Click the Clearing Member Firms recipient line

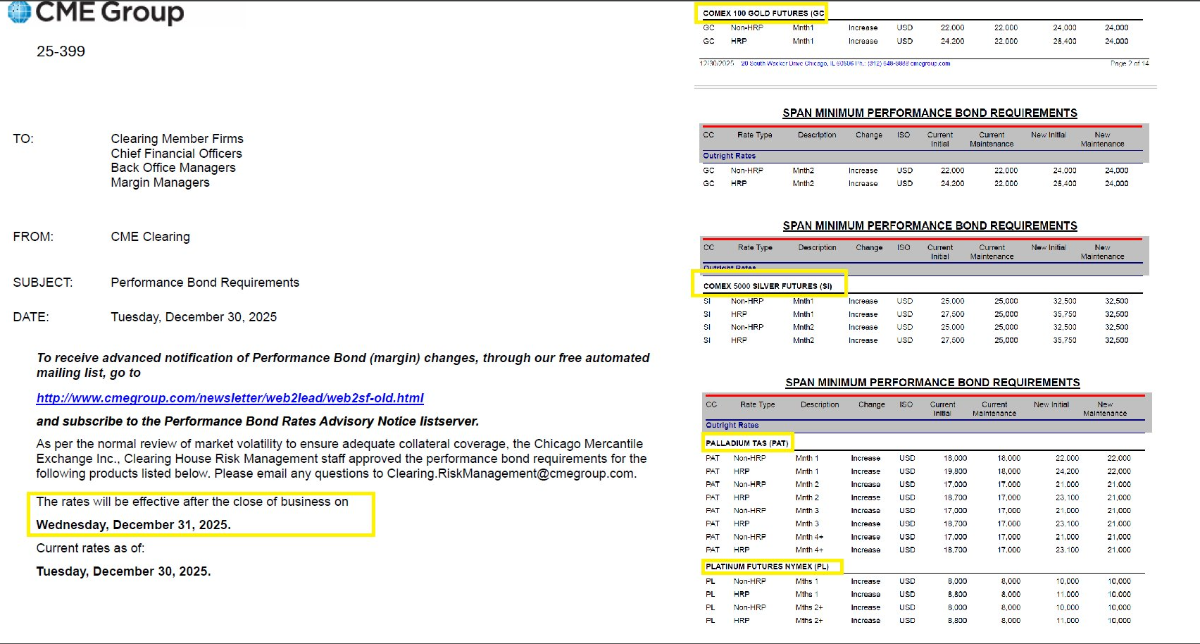click(177, 139)
